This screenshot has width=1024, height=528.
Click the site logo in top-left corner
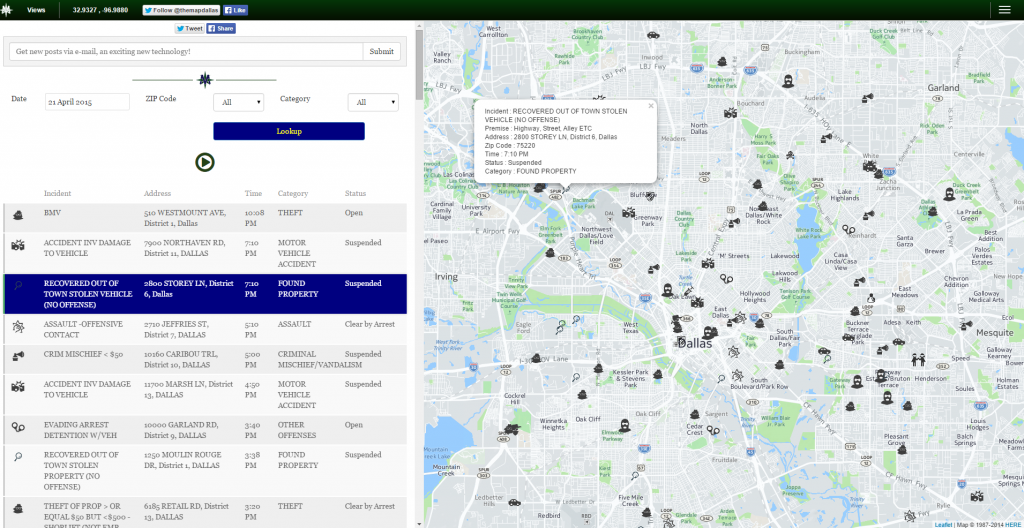coord(9,9)
